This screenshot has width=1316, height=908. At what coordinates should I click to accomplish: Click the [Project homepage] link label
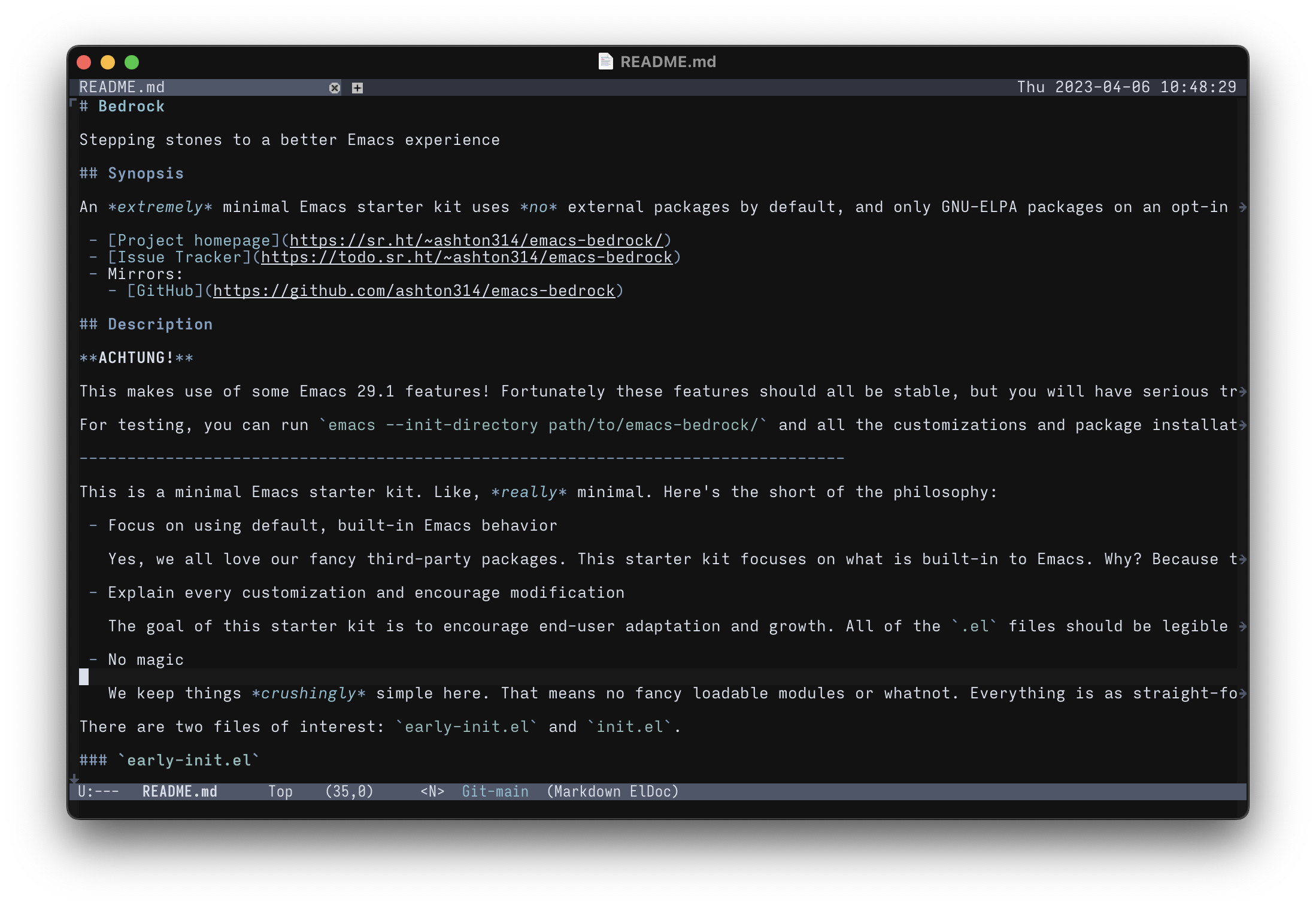(x=194, y=241)
